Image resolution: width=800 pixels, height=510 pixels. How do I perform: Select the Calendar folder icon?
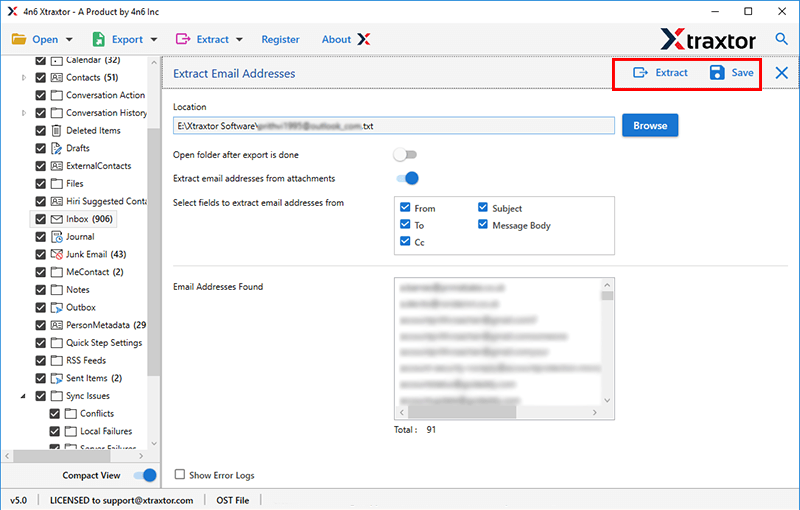(57, 61)
